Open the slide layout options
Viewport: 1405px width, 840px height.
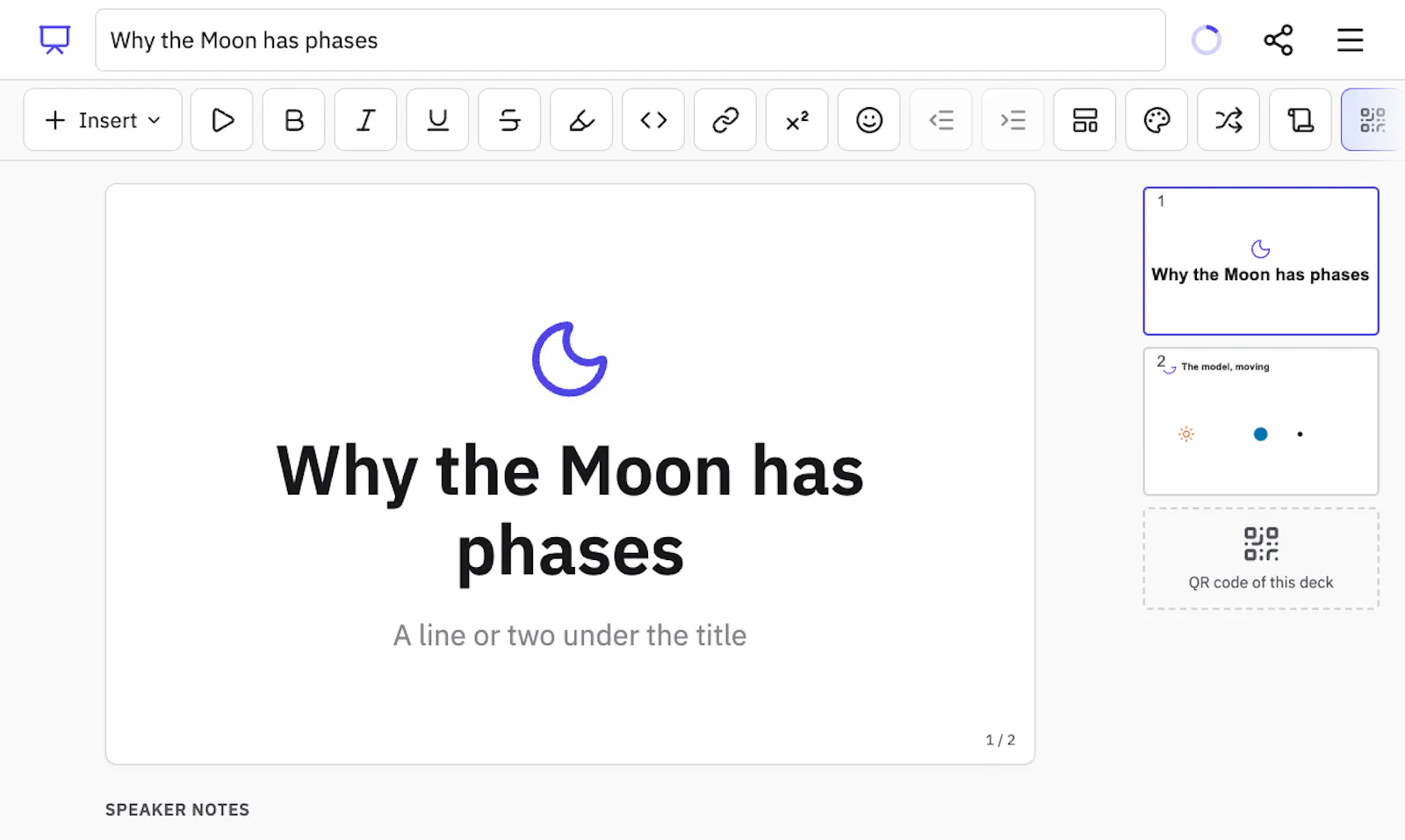(x=1084, y=119)
